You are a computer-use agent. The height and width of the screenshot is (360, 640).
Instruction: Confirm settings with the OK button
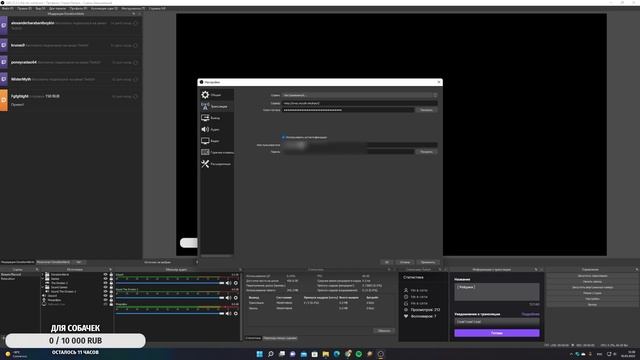pos(387,262)
